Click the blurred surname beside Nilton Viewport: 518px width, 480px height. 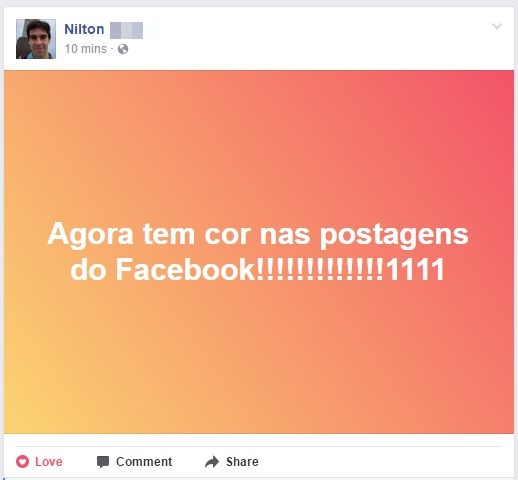coord(126,30)
